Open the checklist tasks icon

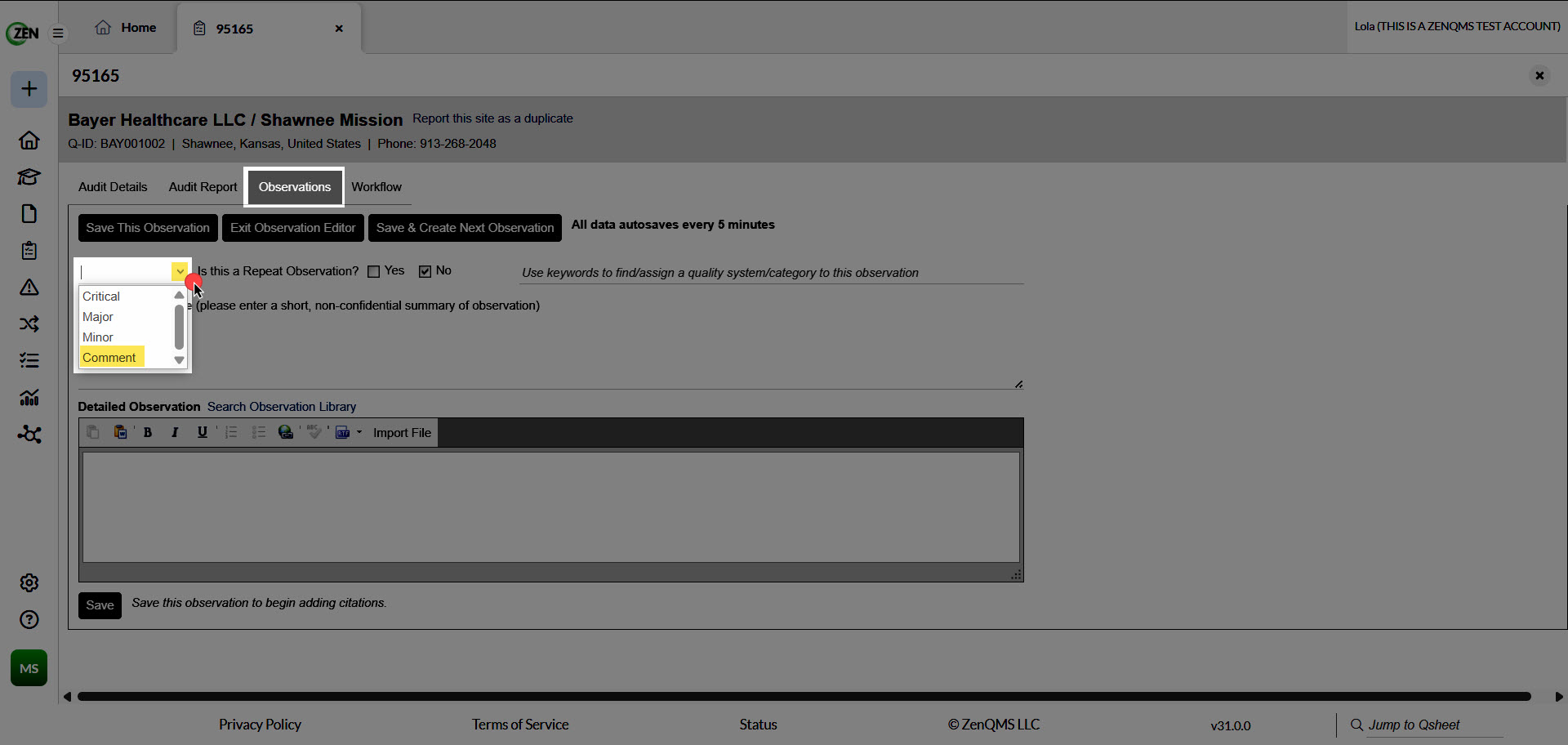tap(29, 360)
